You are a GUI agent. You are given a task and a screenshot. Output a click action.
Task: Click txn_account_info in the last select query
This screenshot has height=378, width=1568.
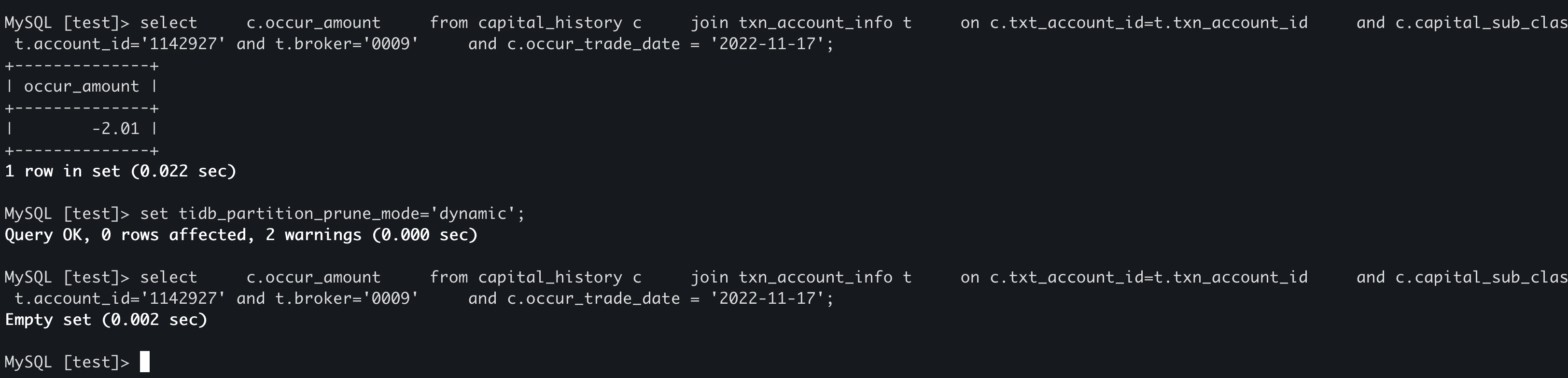pos(816,277)
